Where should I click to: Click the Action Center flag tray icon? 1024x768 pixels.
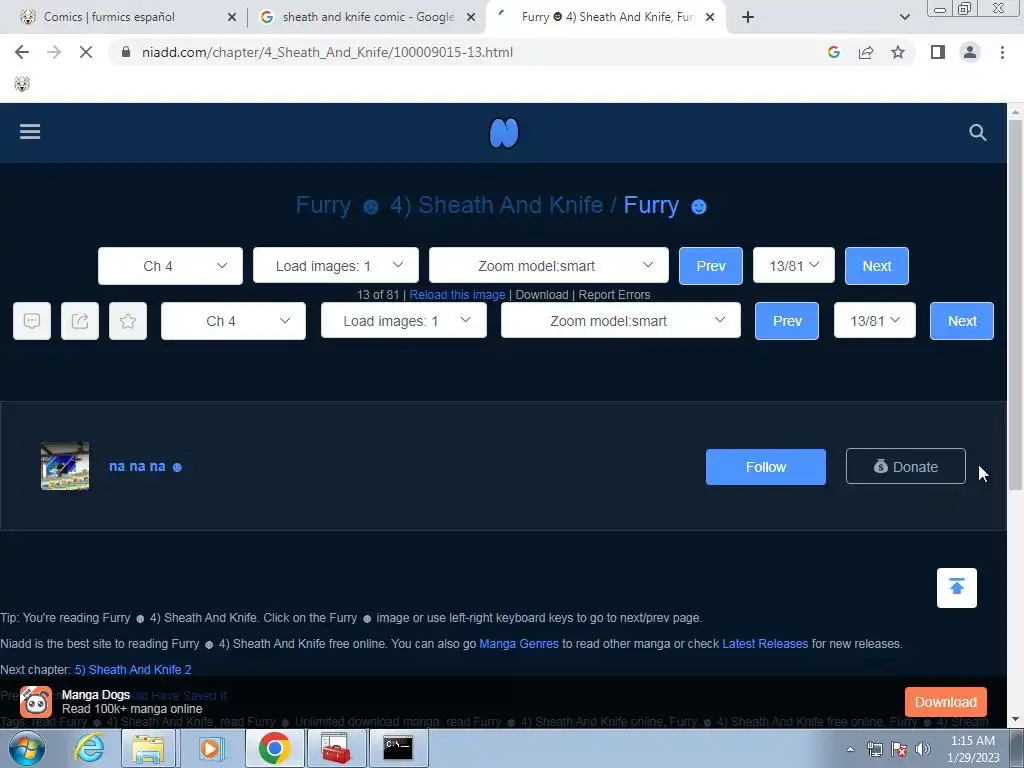tap(899, 749)
